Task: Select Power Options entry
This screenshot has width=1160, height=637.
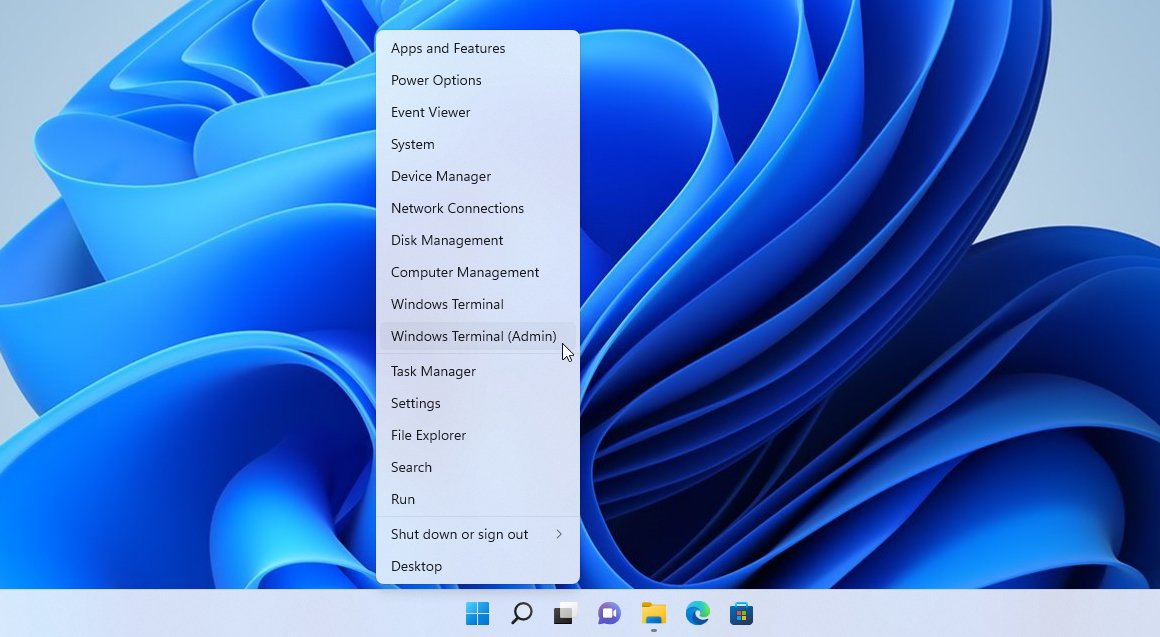Action: tap(478, 80)
